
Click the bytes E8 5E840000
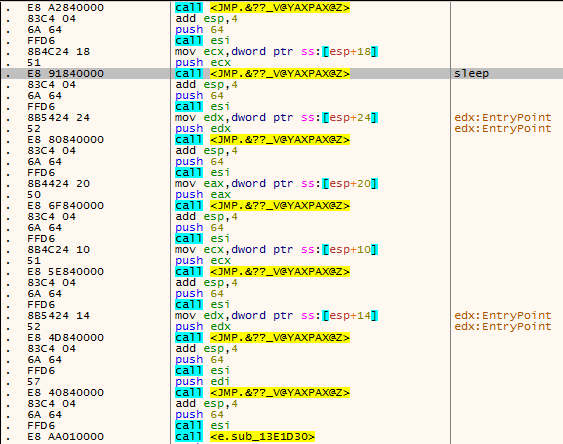65,272
